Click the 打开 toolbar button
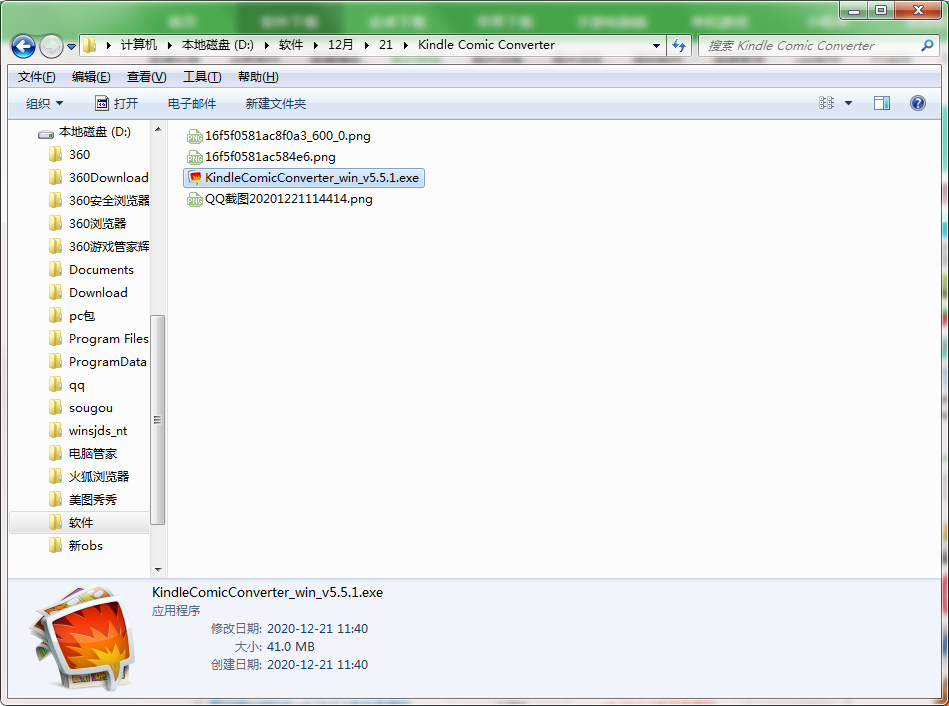949x706 pixels. [x=117, y=104]
